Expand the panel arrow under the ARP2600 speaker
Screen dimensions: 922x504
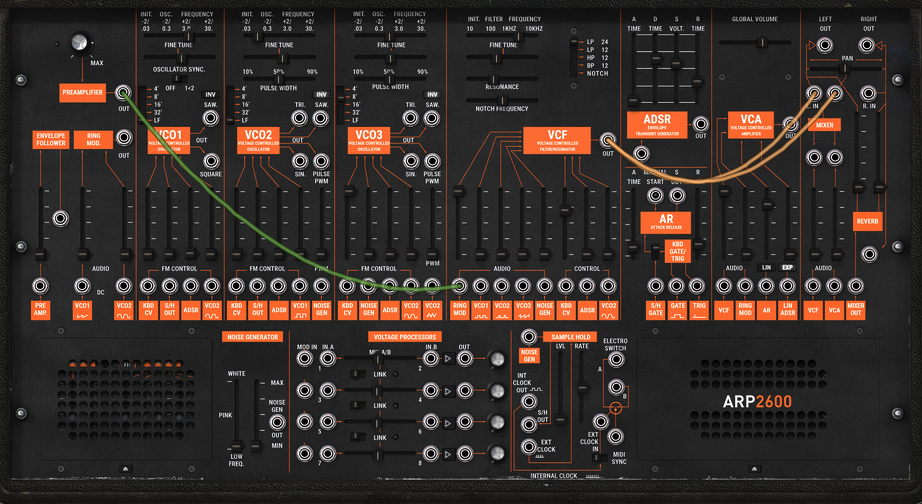[754, 469]
